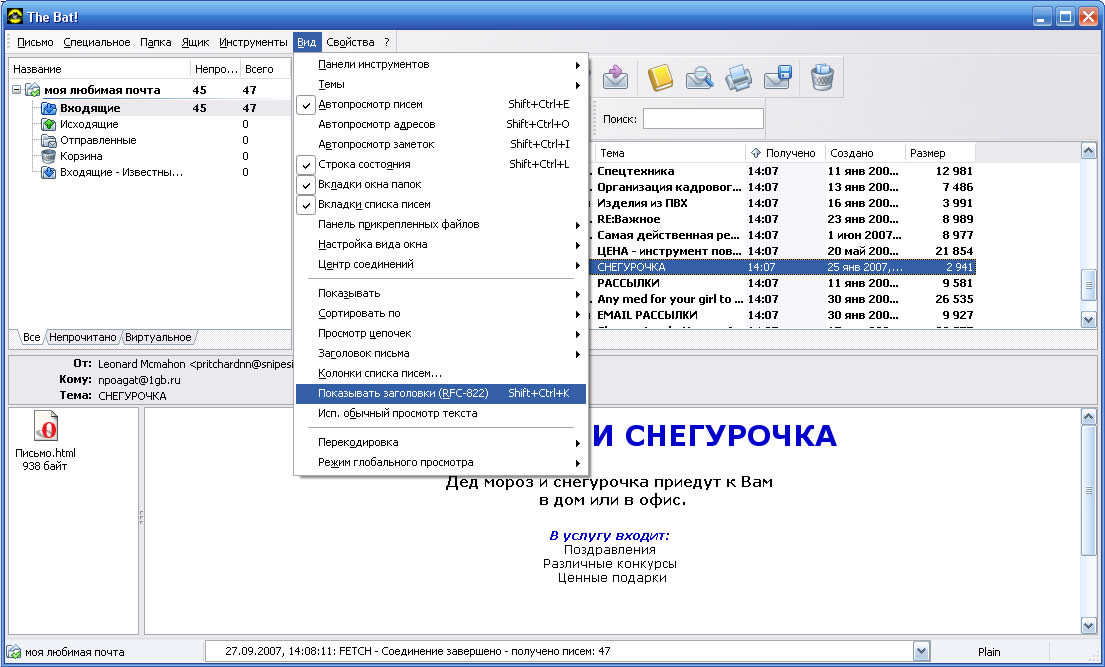Open the Письмо.html attachment icon
Viewport: 1105px width, 667px height.
point(45,428)
